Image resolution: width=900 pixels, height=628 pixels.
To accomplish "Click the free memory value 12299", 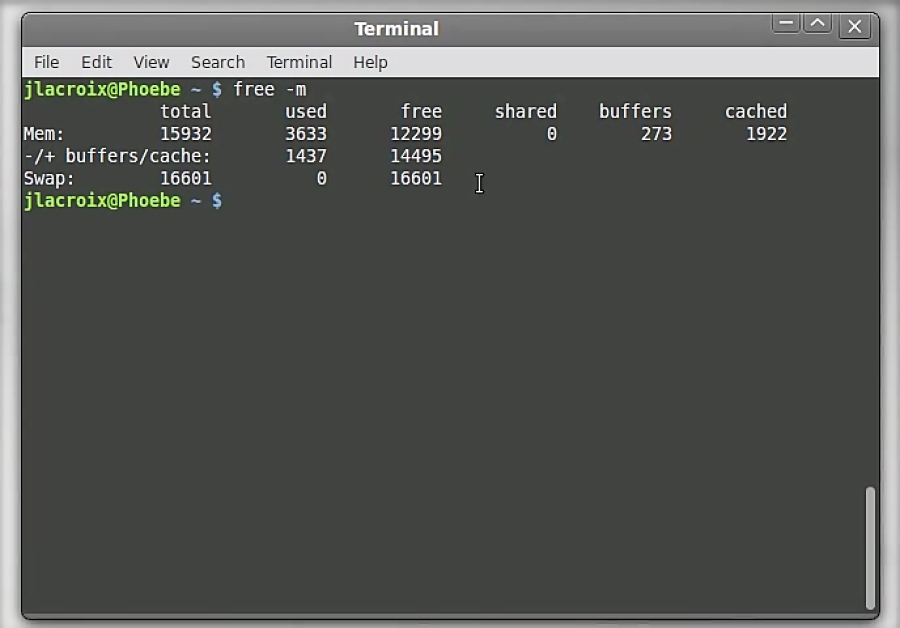I will click(x=416, y=134).
